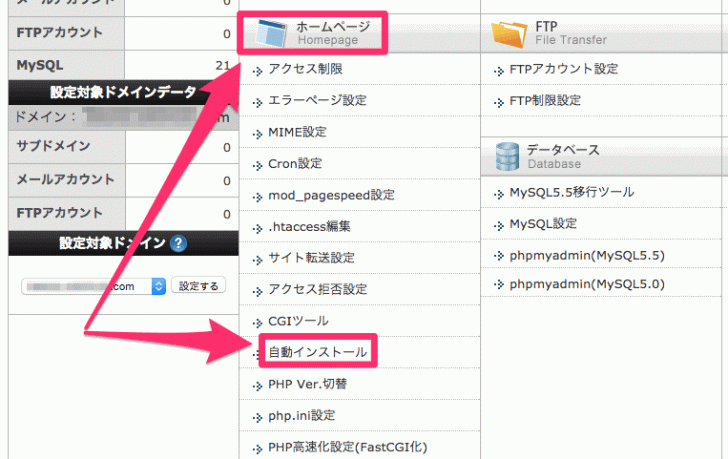Select MIME設定 link
The height and width of the screenshot is (459, 728).
[x=297, y=132]
